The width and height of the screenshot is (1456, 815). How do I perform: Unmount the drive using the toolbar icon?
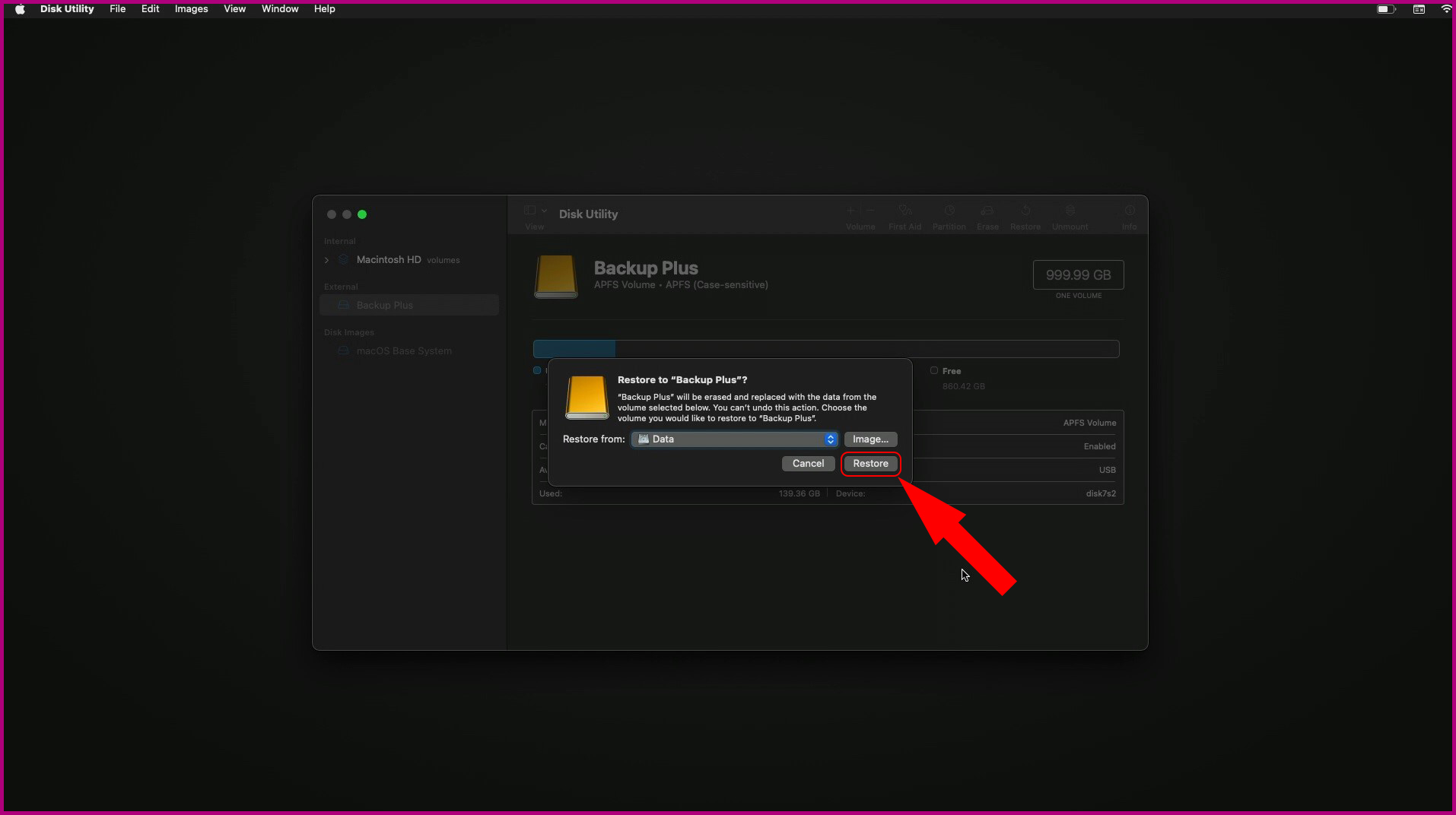(1070, 216)
